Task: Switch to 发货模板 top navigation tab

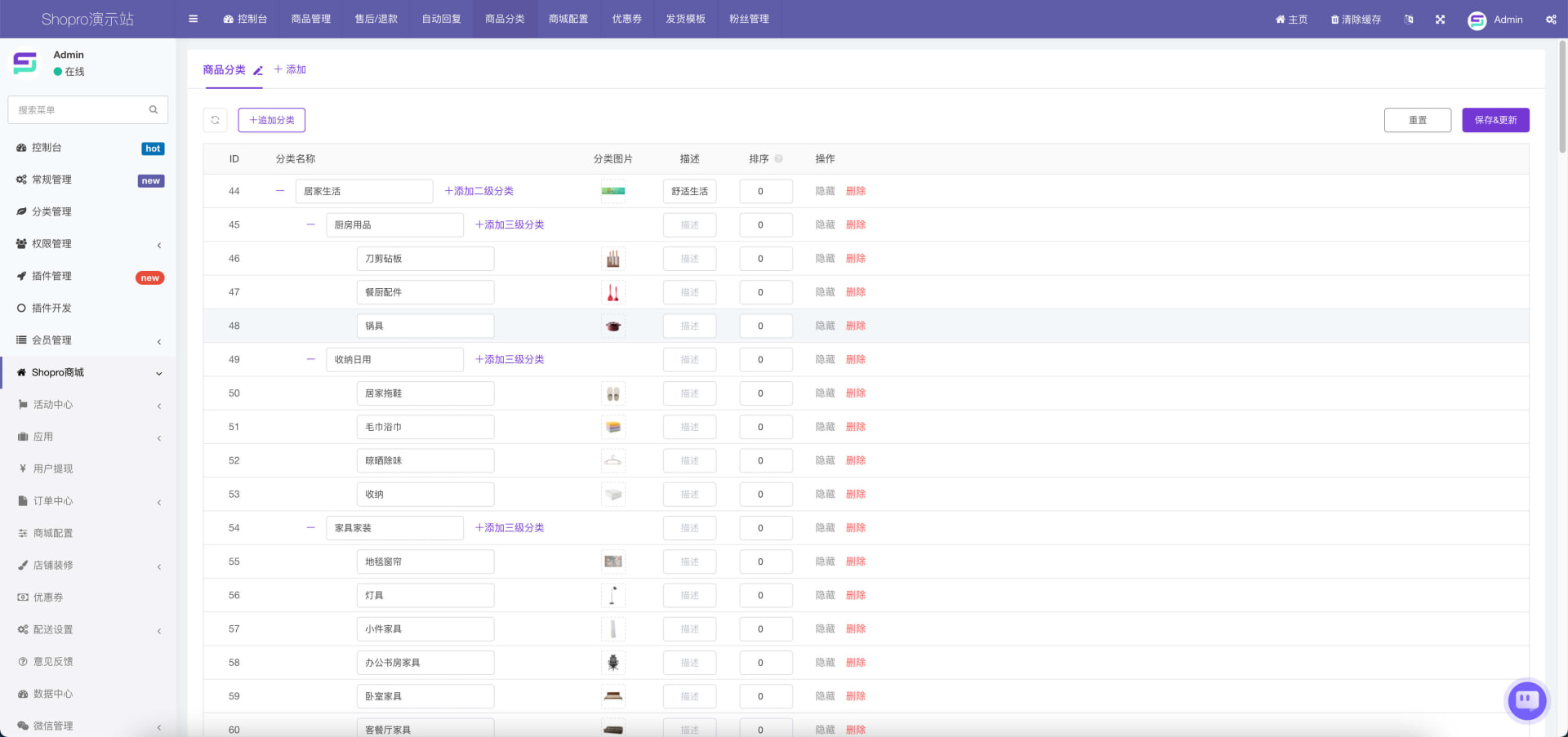Action: tap(685, 19)
